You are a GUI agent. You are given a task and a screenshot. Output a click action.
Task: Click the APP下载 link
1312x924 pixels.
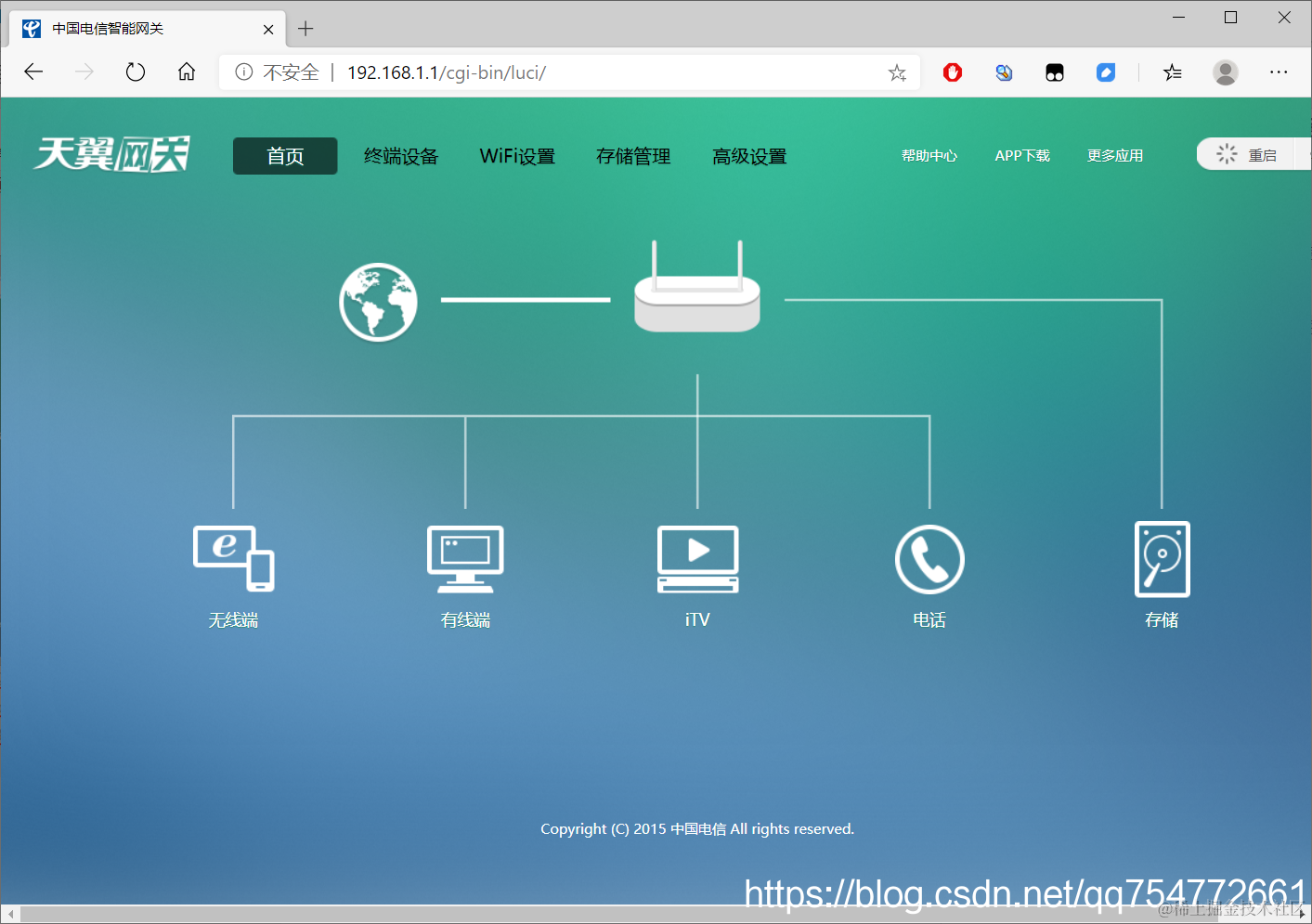[x=1021, y=155]
